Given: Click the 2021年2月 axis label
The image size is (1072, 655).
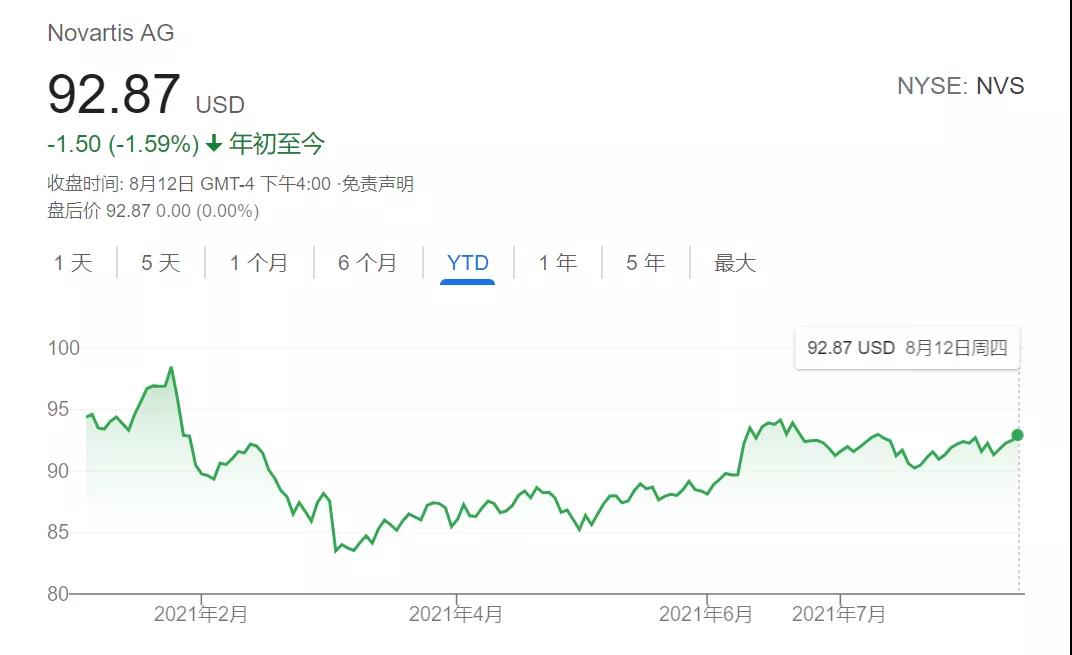Looking at the screenshot, I should pos(200,614).
